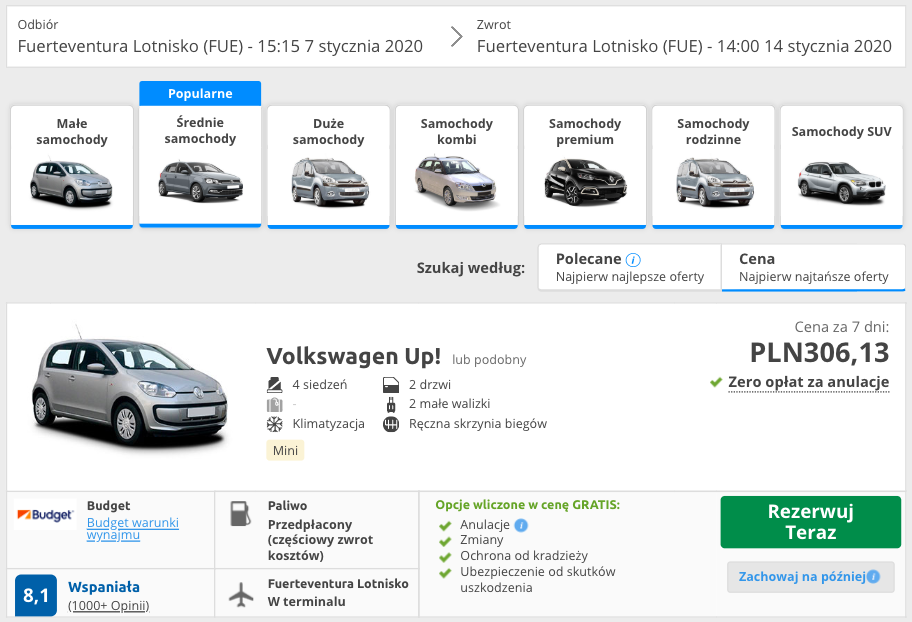This screenshot has height=622, width=912.
Task: Click the Odbiór pickup details field
Action: (x=220, y=37)
